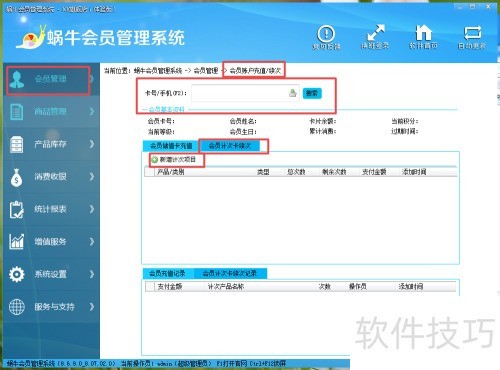Screen dimensions: 500x370
Task: Open the 会员充值记录 records tab
Action: 167,273
